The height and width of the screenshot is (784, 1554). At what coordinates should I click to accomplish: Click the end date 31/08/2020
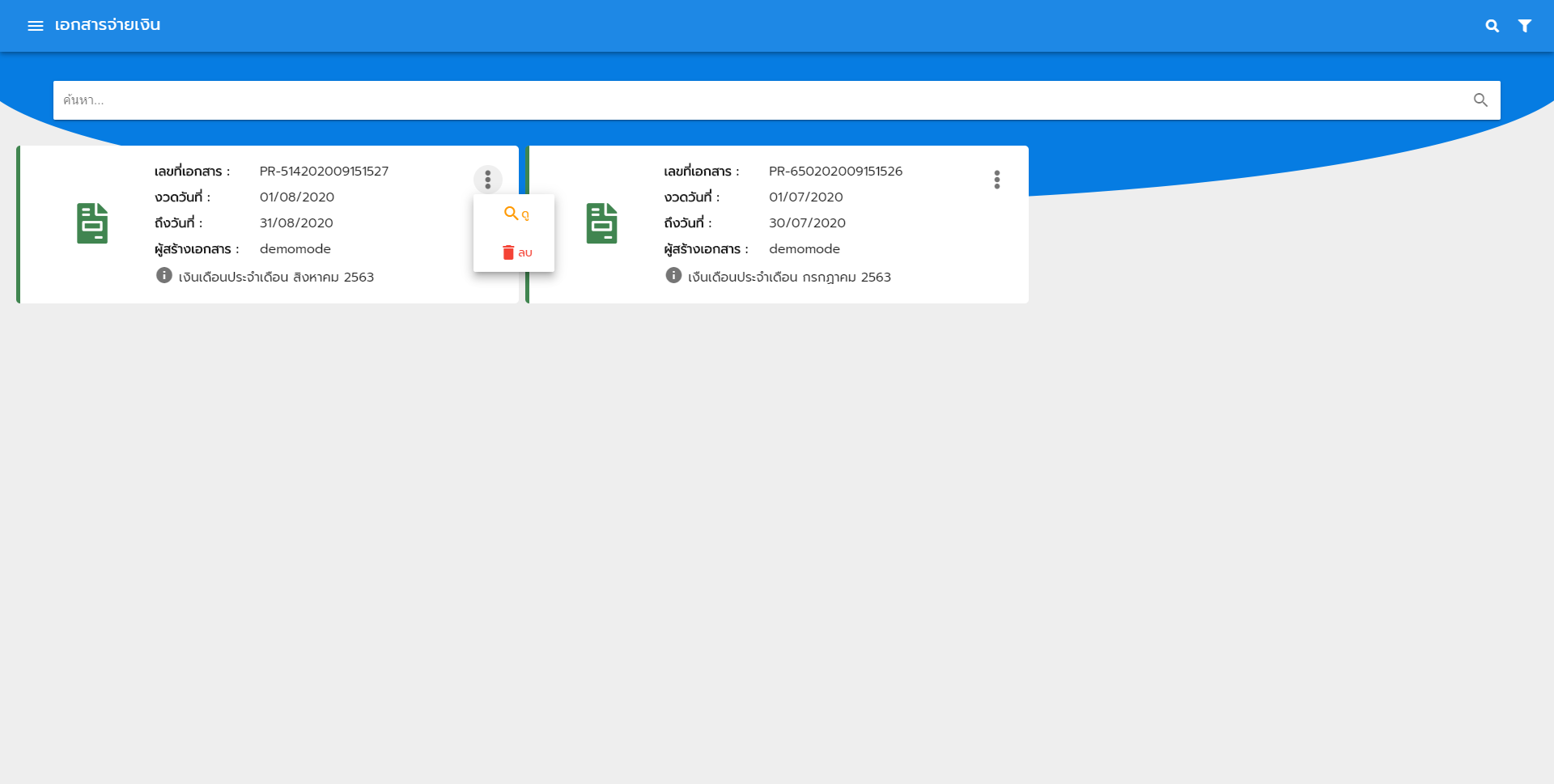pos(296,223)
